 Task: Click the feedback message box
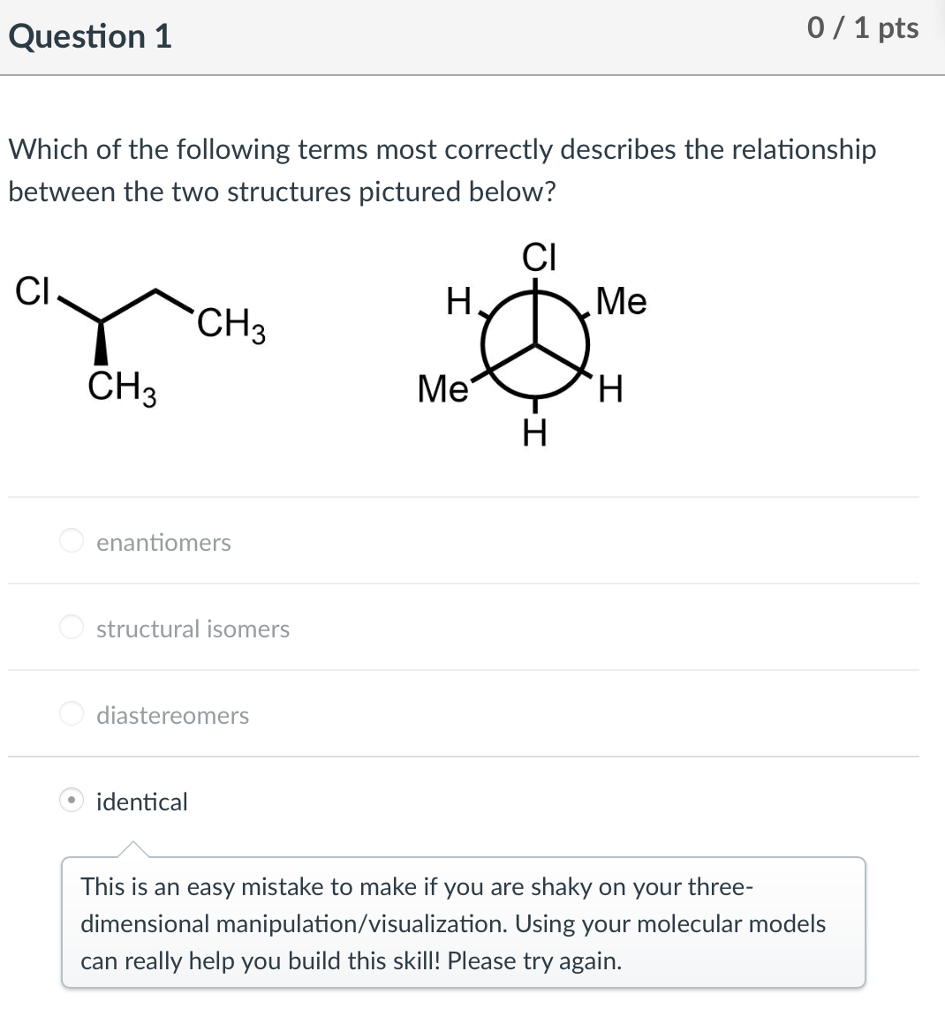[x=464, y=922]
